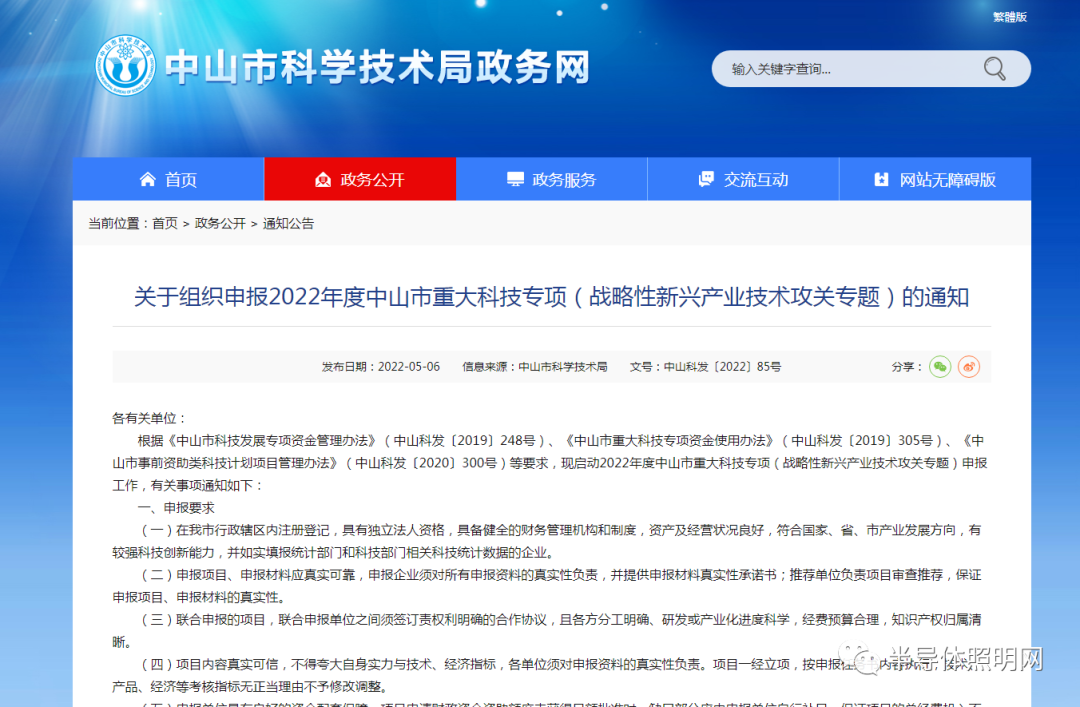Image resolution: width=1080 pixels, height=707 pixels.
Task: Click the 政务公开 building icon
Action: (322, 180)
